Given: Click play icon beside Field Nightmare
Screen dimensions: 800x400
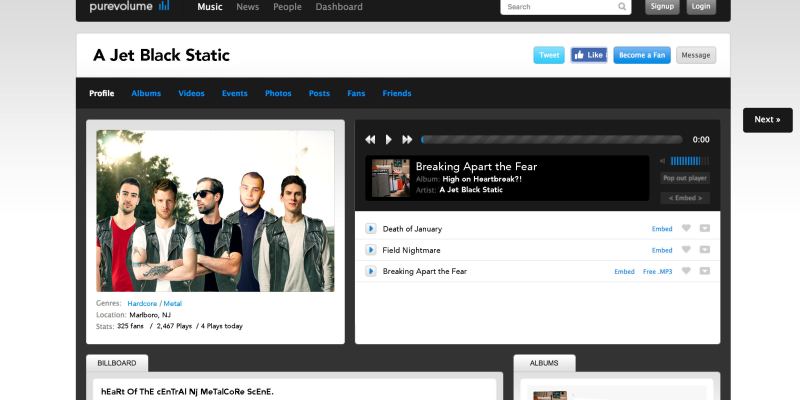Looking at the screenshot, I should pos(371,250).
